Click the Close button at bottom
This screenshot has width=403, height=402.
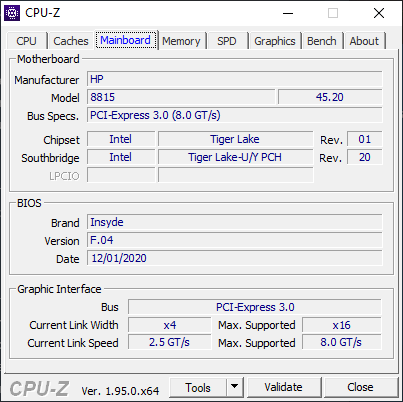(x=360, y=387)
